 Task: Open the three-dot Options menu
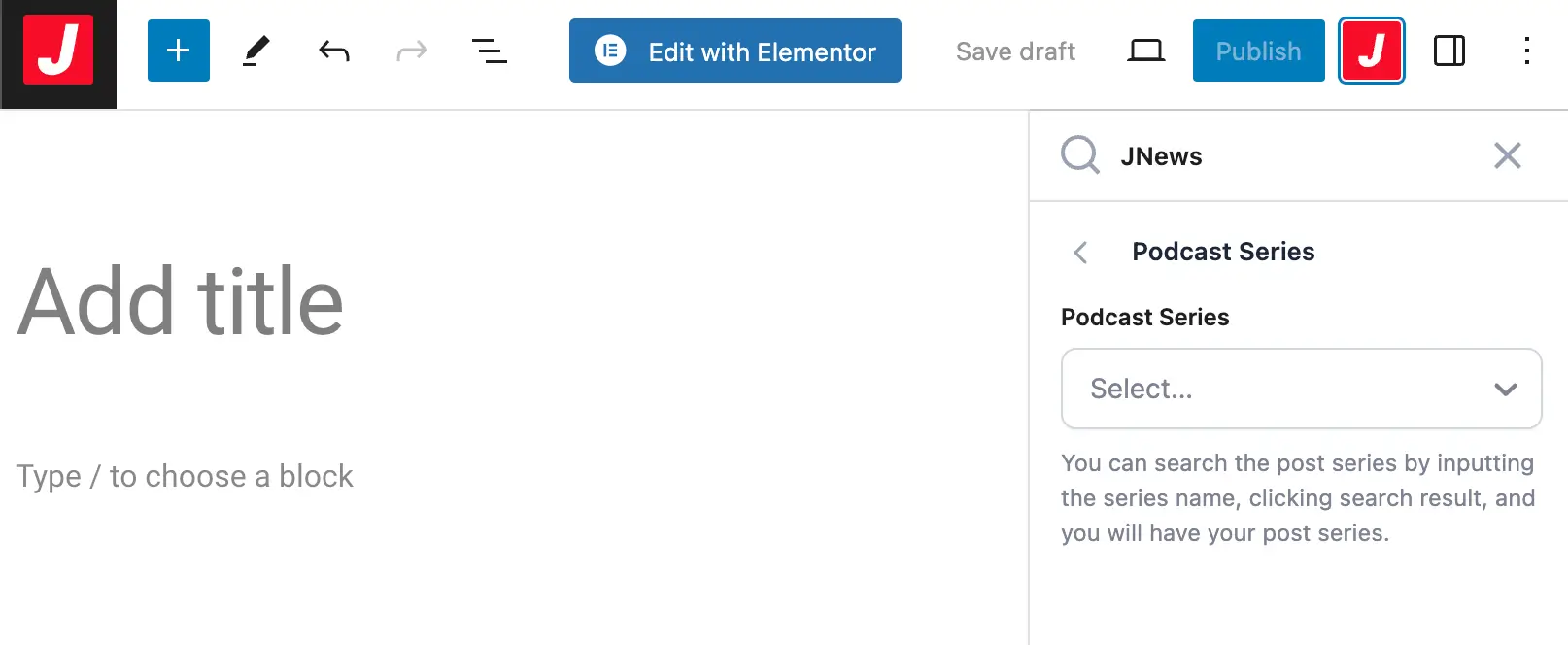1526,51
